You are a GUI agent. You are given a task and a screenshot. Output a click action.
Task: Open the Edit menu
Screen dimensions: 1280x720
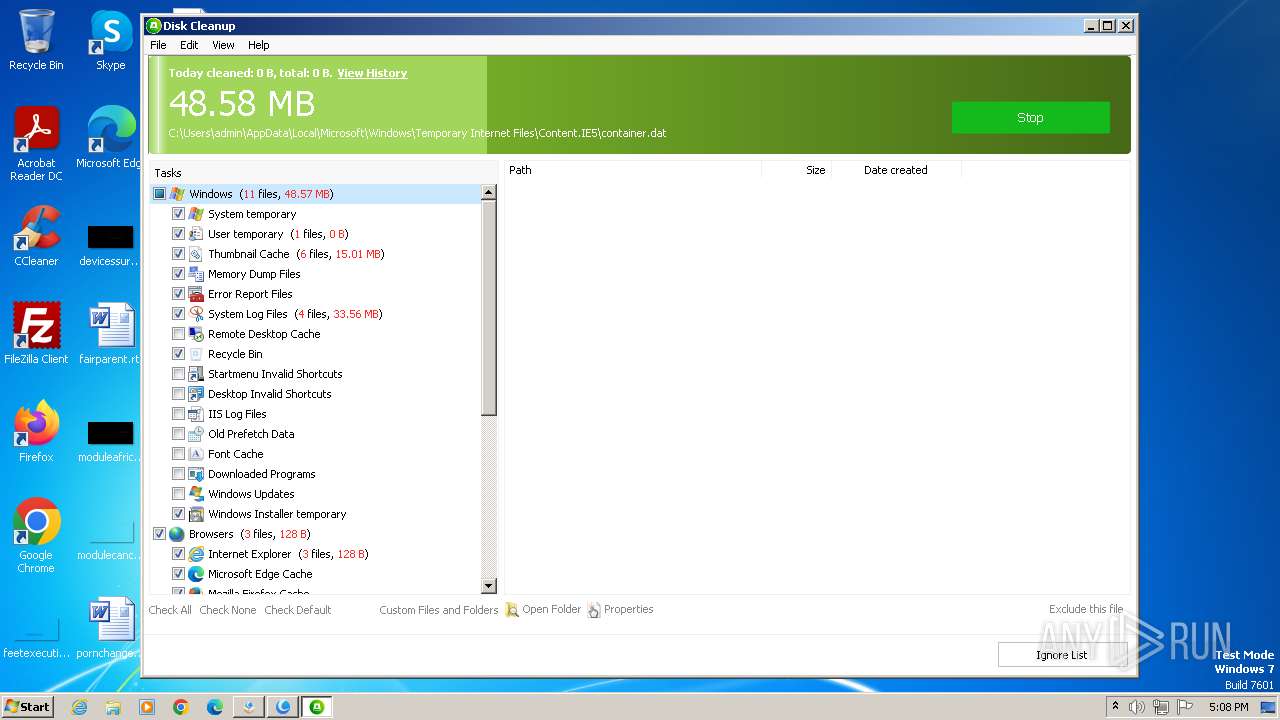pos(189,45)
